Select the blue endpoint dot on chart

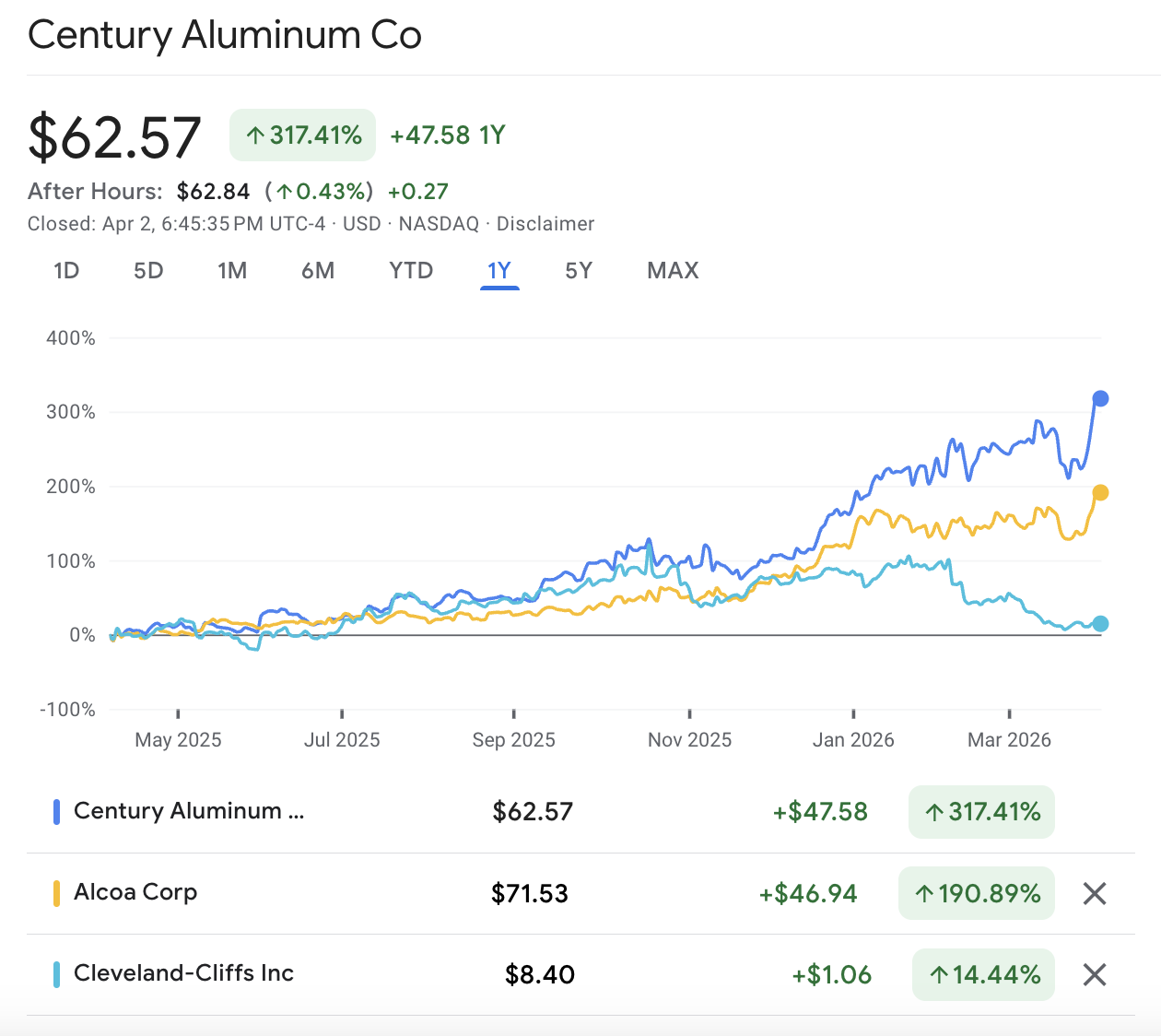click(x=1102, y=398)
